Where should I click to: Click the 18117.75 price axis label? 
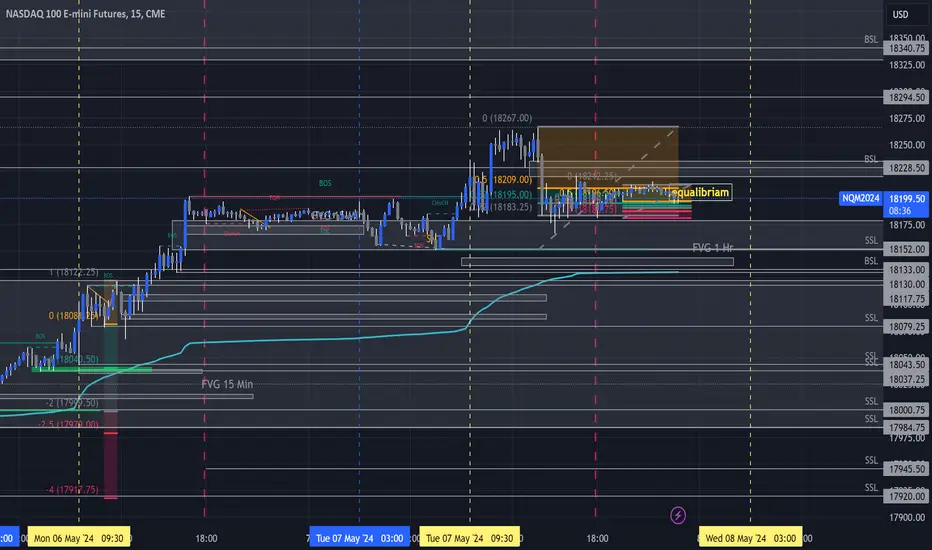(906, 299)
